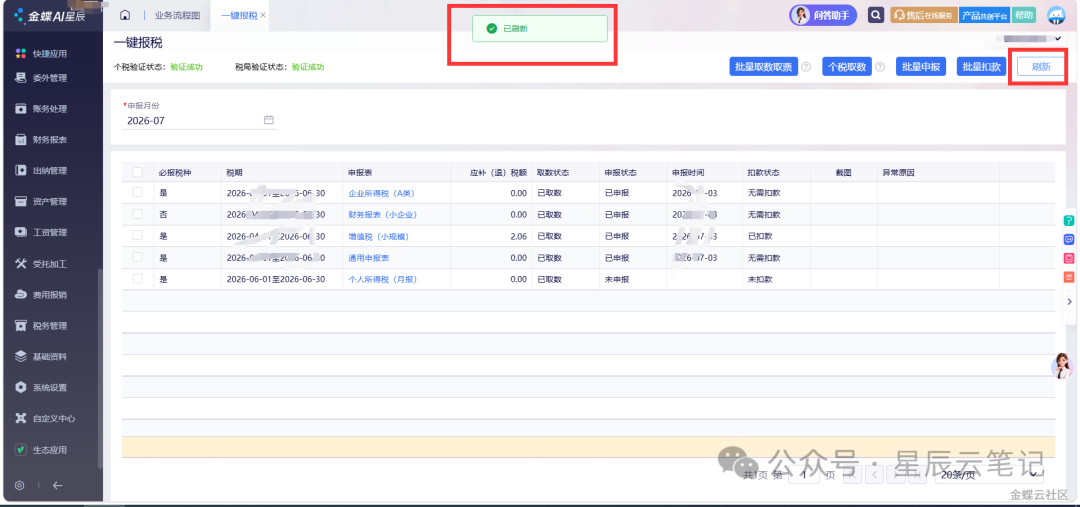Check the 企业所得税（A类） row checkbox
The image size is (1080, 507).
(x=138, y=192)
